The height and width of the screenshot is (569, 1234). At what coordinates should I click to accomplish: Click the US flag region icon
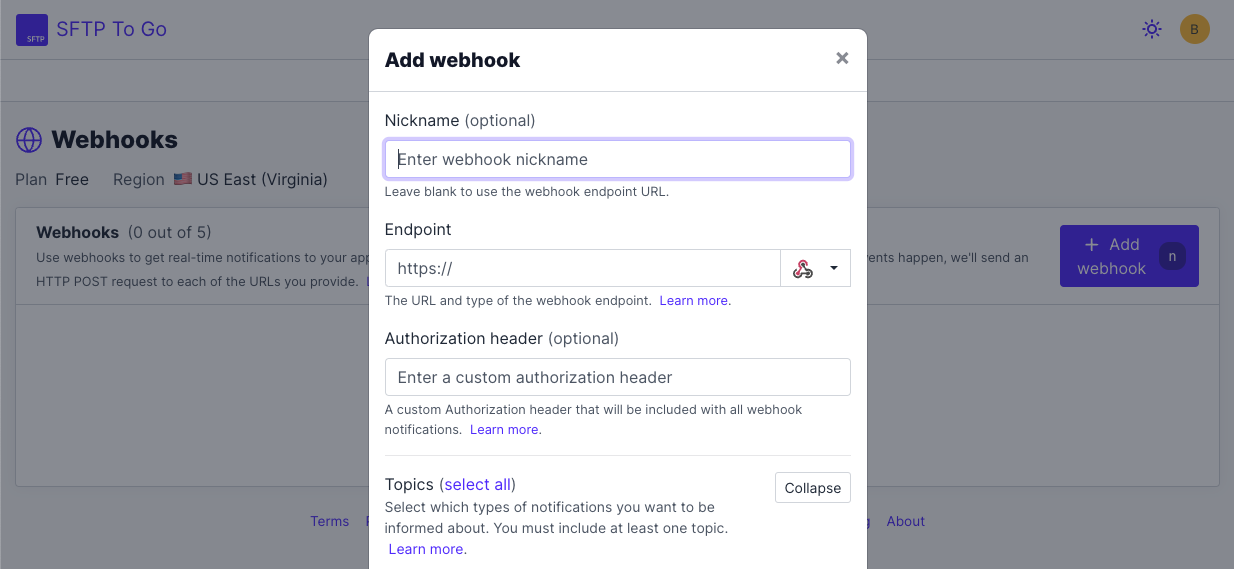(182, 179)
